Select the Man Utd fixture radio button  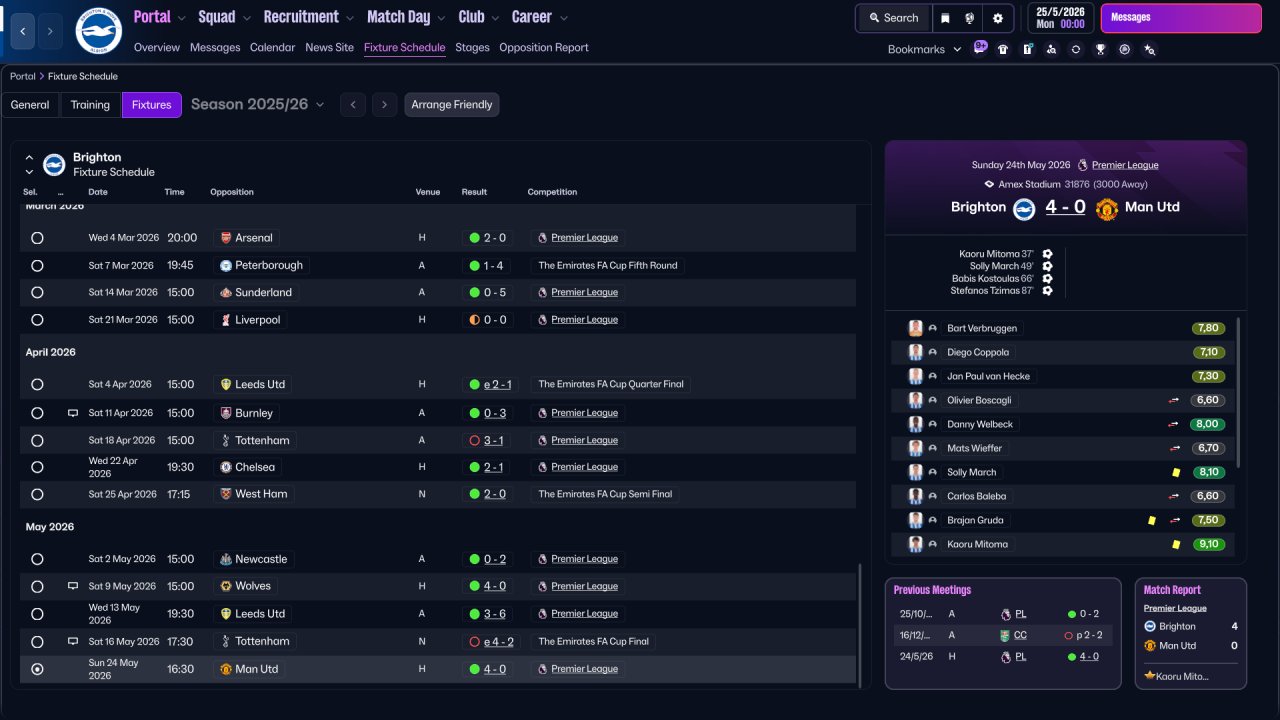[37, 669]
